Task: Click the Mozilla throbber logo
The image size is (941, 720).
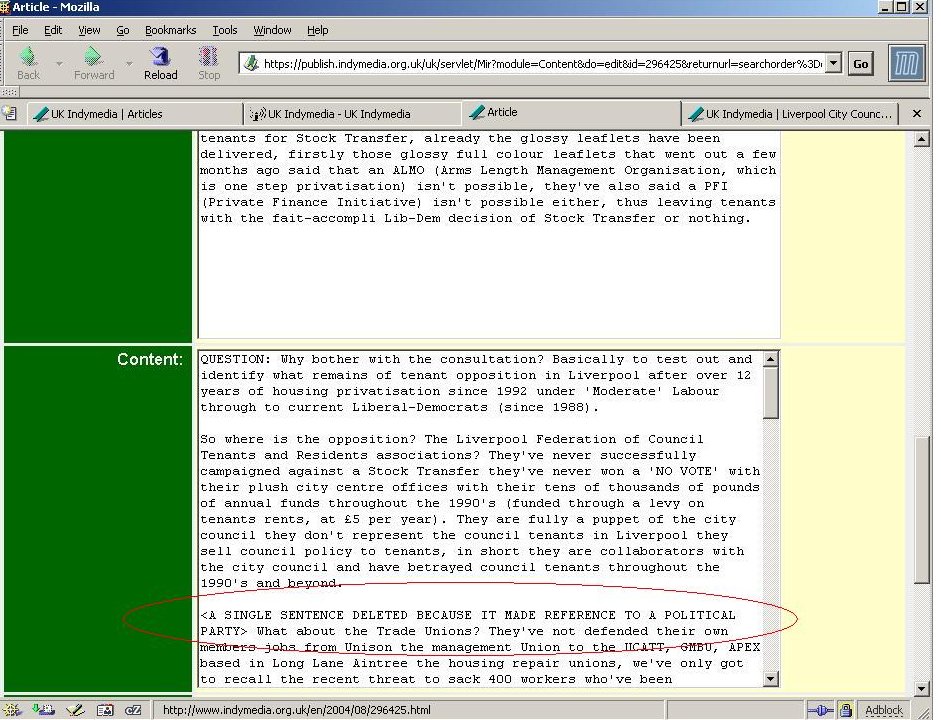Action: coord(907,62)
